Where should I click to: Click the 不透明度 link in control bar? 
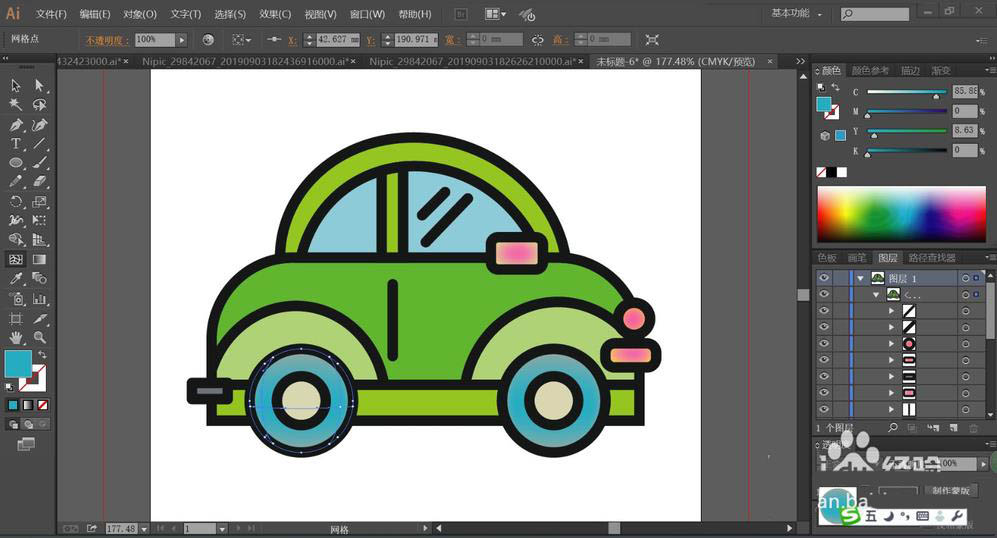point(102,40)
